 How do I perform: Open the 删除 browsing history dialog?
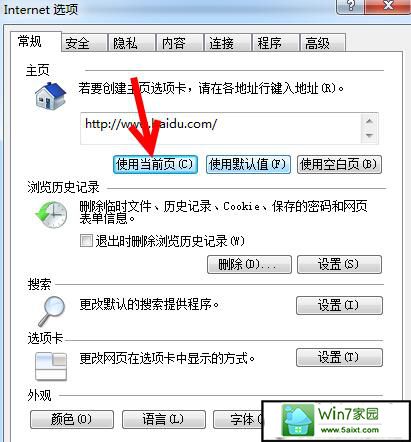coord(249,265)
